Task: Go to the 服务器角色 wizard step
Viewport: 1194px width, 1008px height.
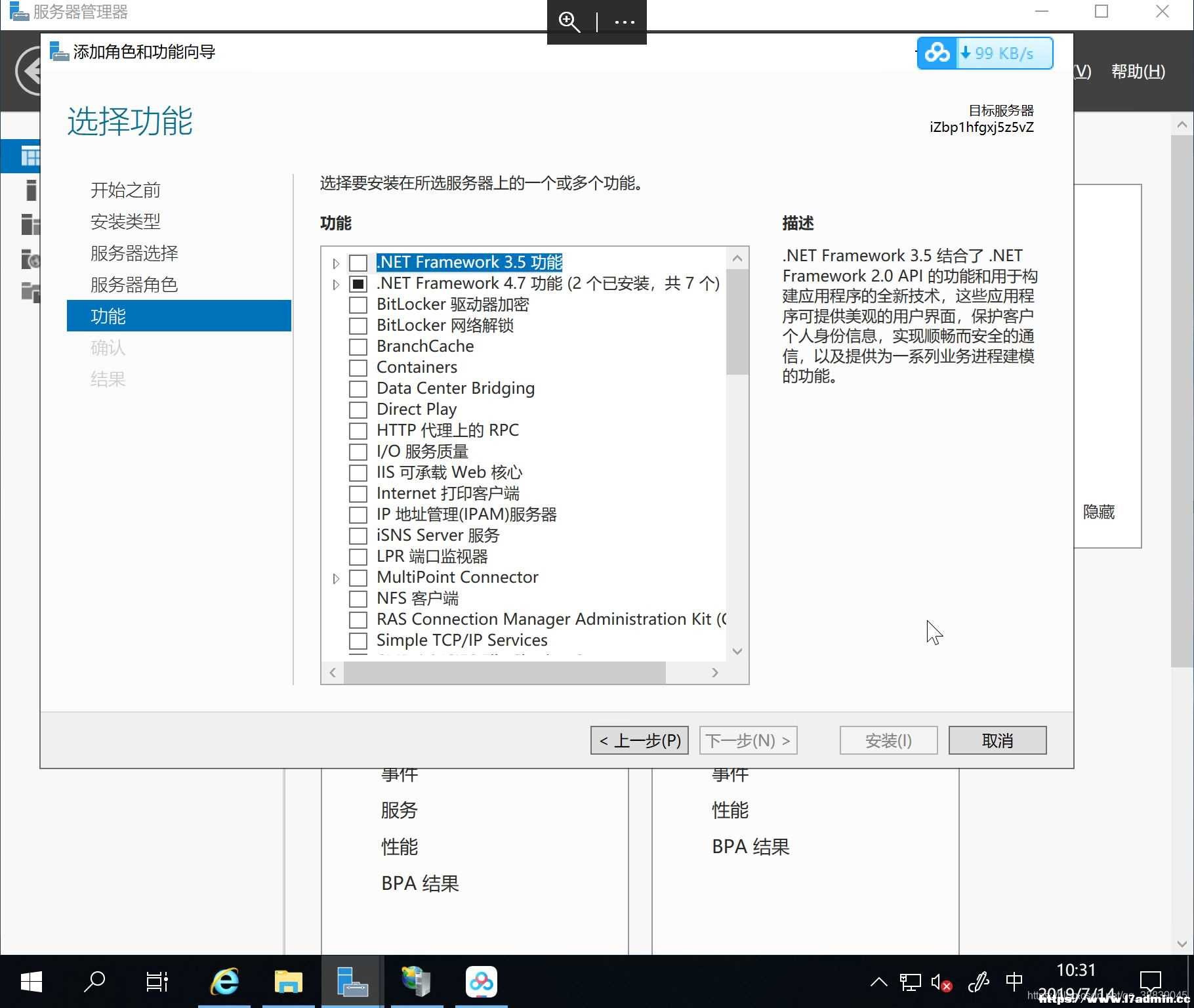Action: tap(134, 285)
